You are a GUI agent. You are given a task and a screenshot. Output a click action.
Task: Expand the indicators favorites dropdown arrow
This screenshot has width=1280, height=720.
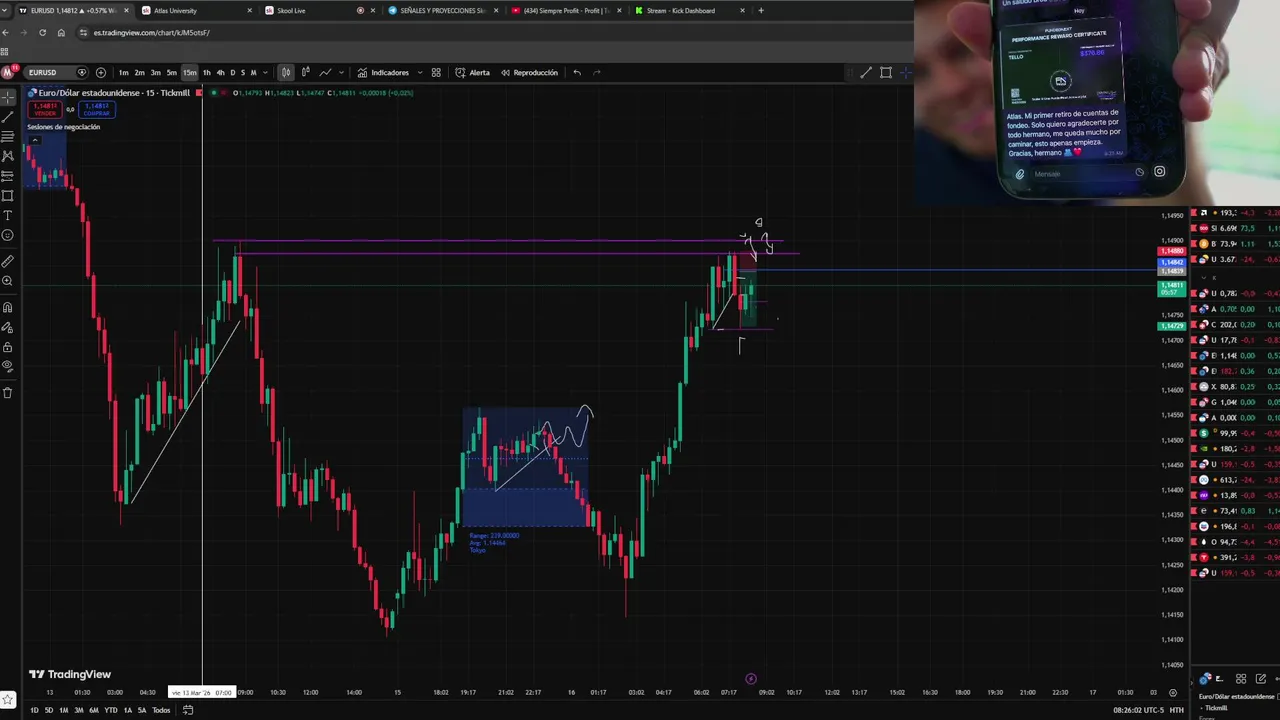(420, 72)
